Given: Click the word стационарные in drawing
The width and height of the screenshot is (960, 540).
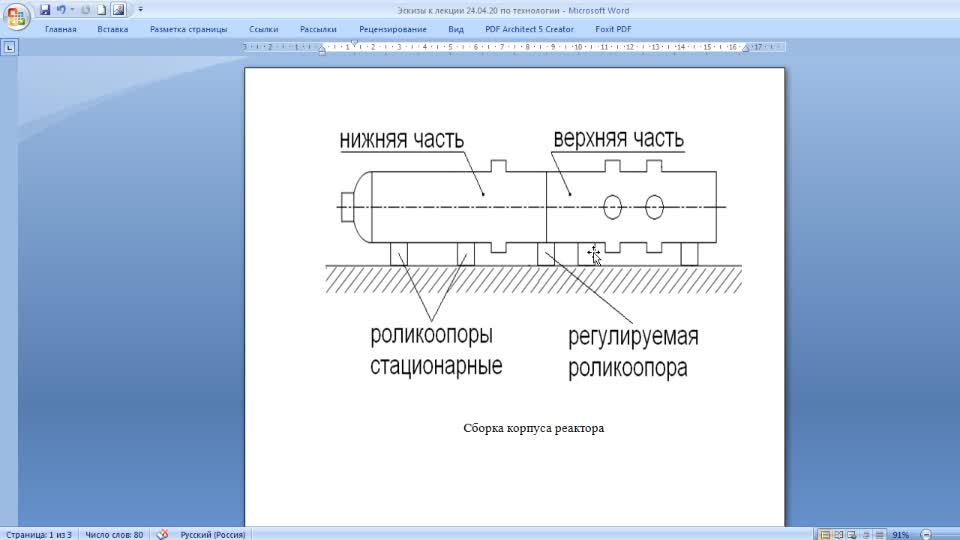Looking at the screenshot, I should click(x=437, y=366).
